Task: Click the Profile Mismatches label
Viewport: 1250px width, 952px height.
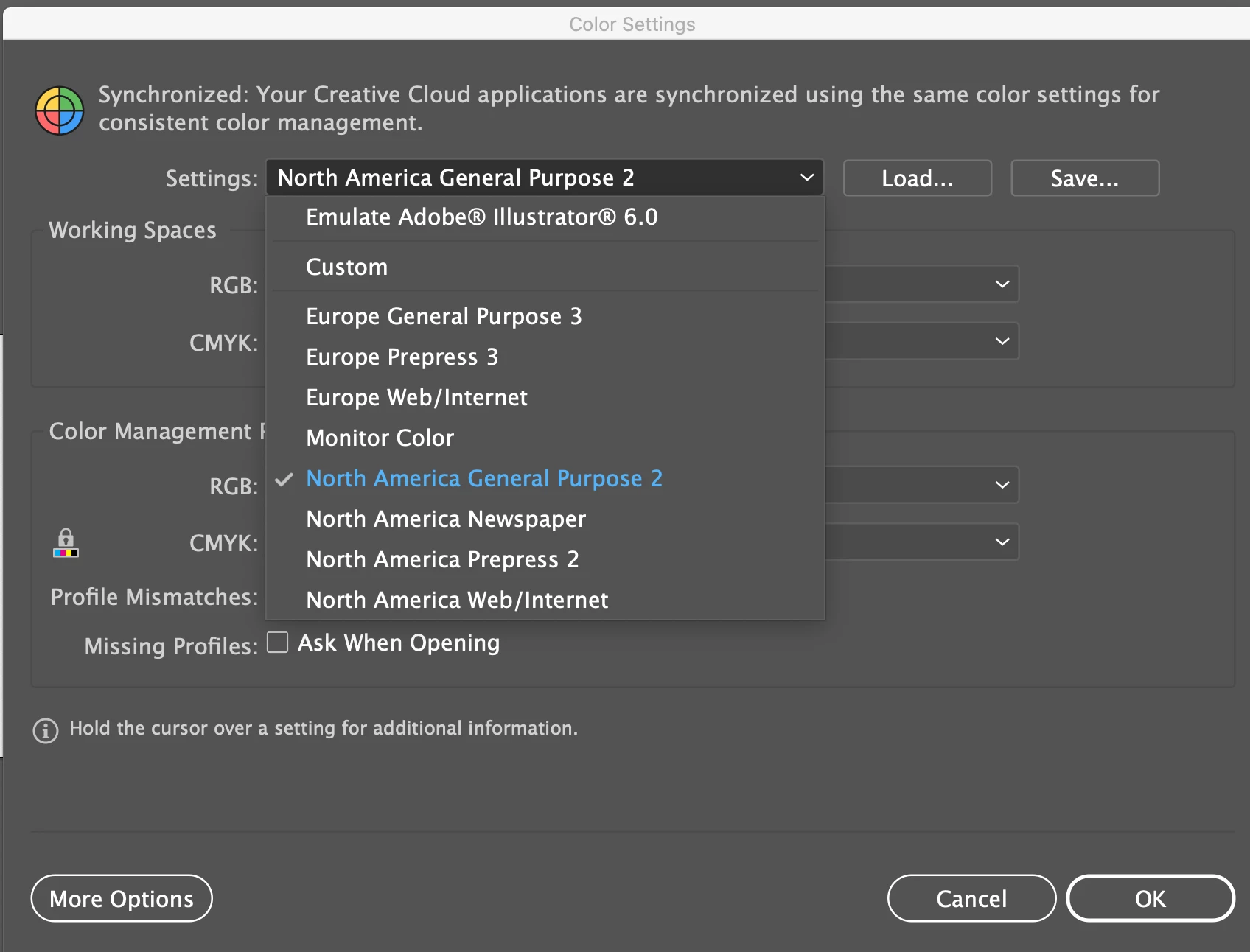Action: (x=155, y=597)
